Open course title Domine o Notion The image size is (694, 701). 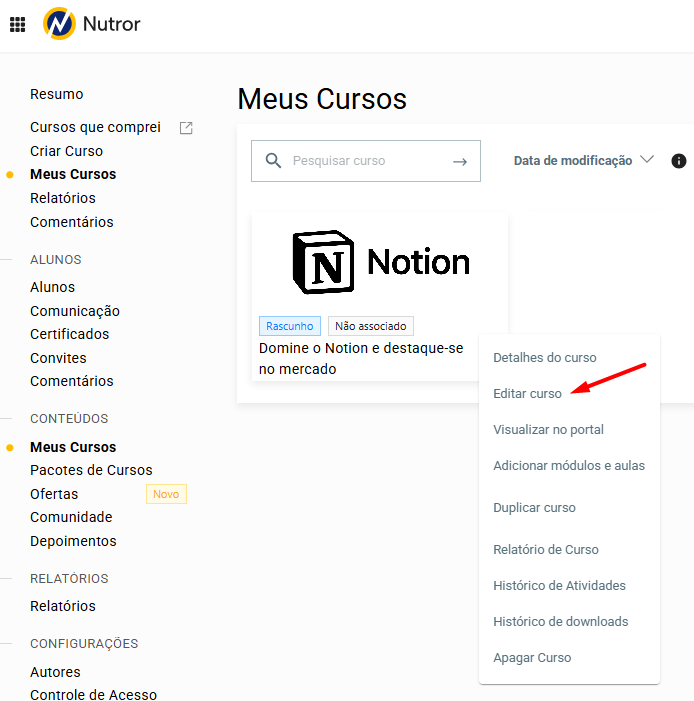click(361, 359)
